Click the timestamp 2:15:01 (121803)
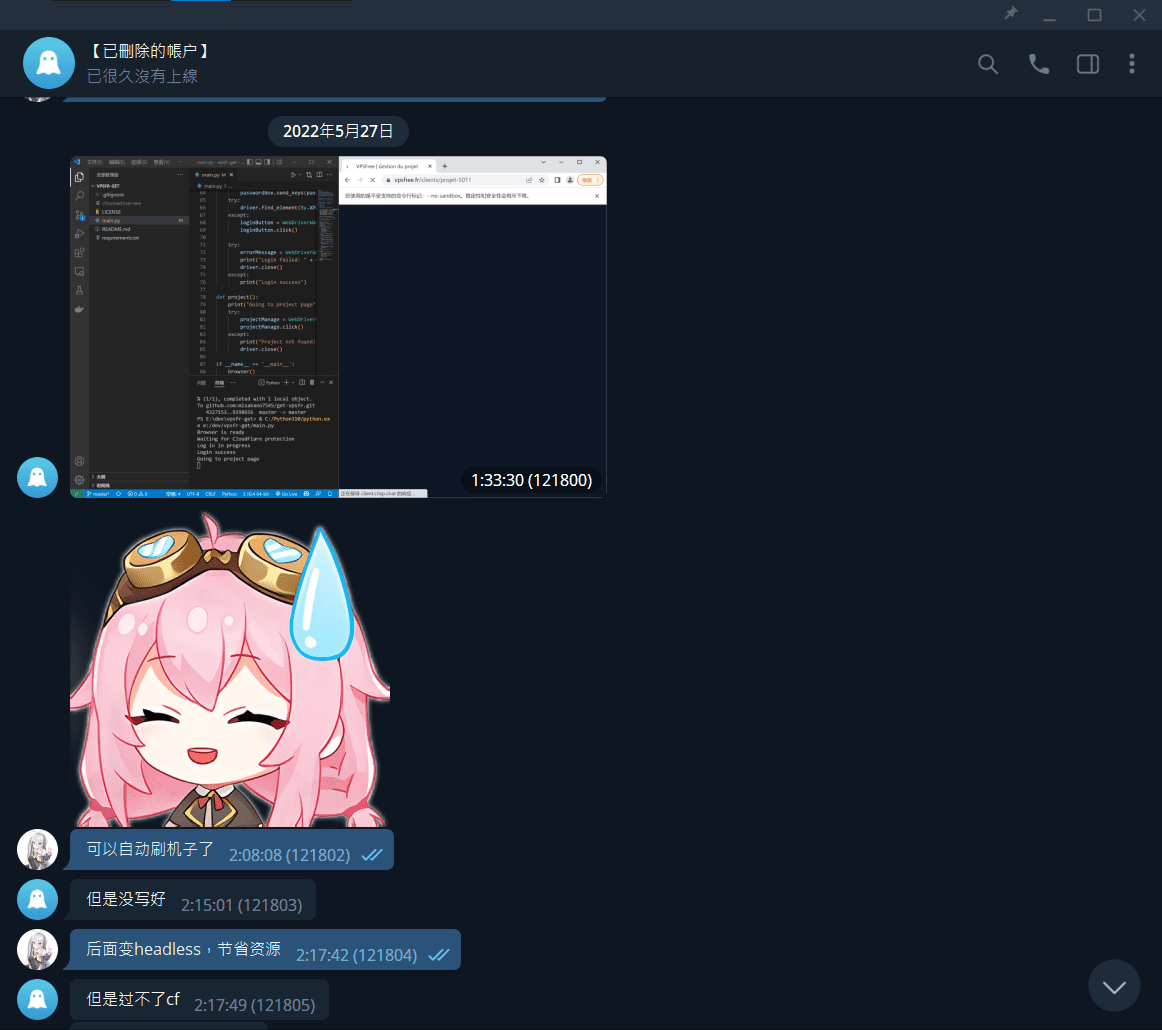Image resolution: width=1162 pixels, height=1030 pixels. (x=242, y=905)
